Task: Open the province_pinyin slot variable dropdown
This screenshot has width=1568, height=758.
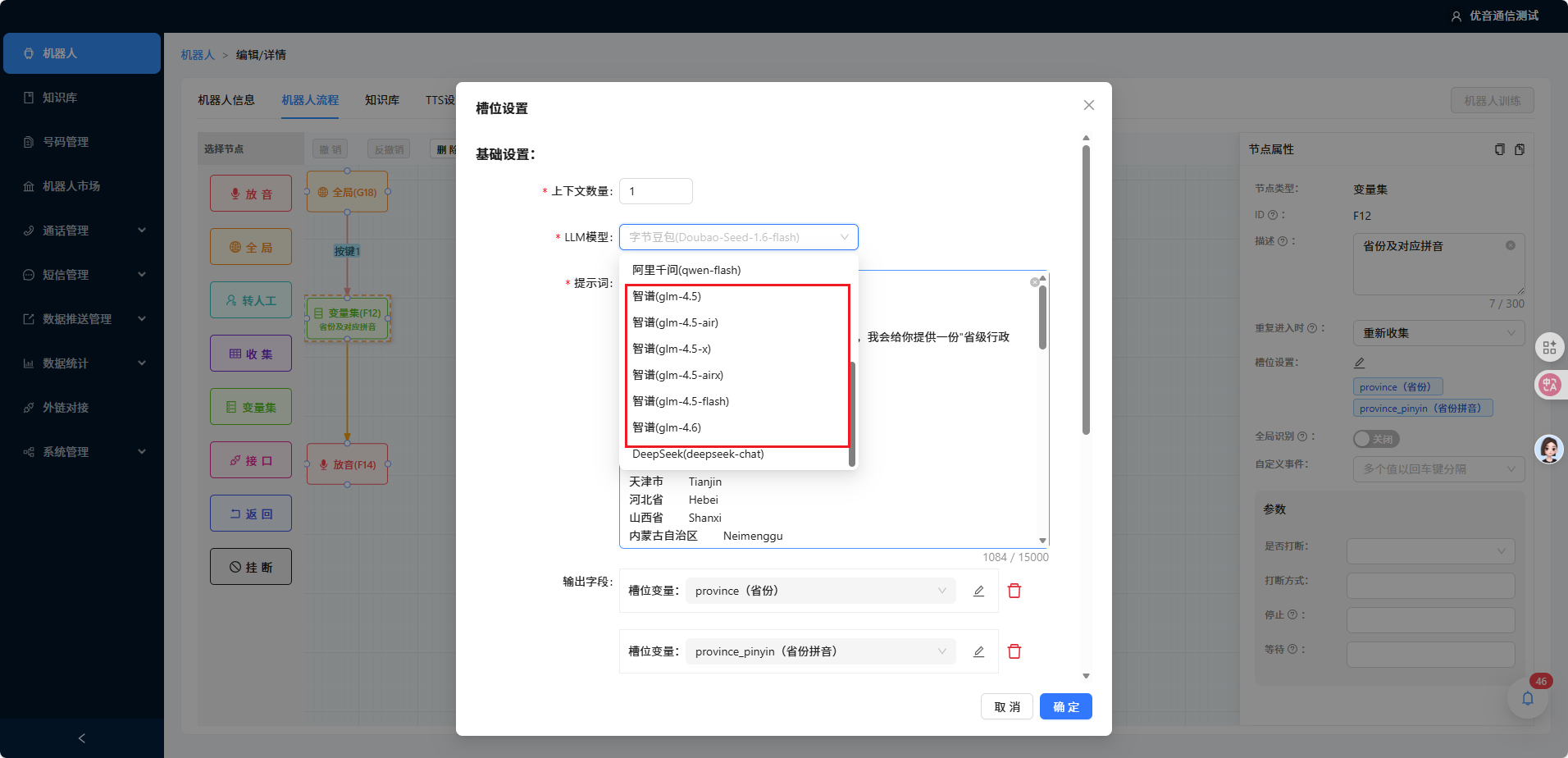Action: coord(820,651)
